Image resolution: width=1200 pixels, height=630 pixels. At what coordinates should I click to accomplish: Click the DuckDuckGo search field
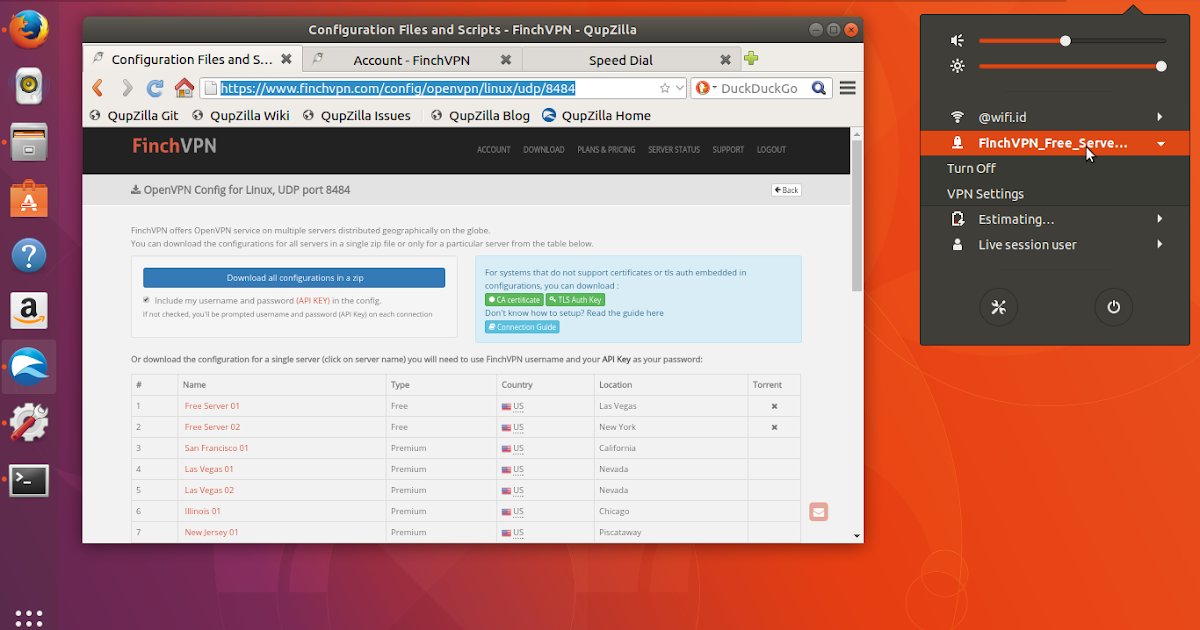(x=763, y=88)
